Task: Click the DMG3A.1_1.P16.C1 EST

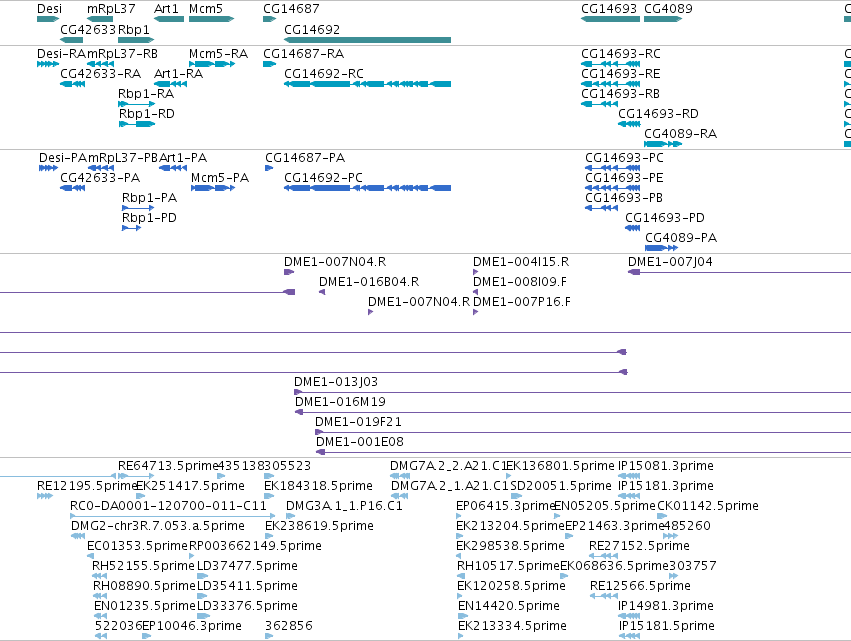Action: pyautogui.click(x=290, y=516)
